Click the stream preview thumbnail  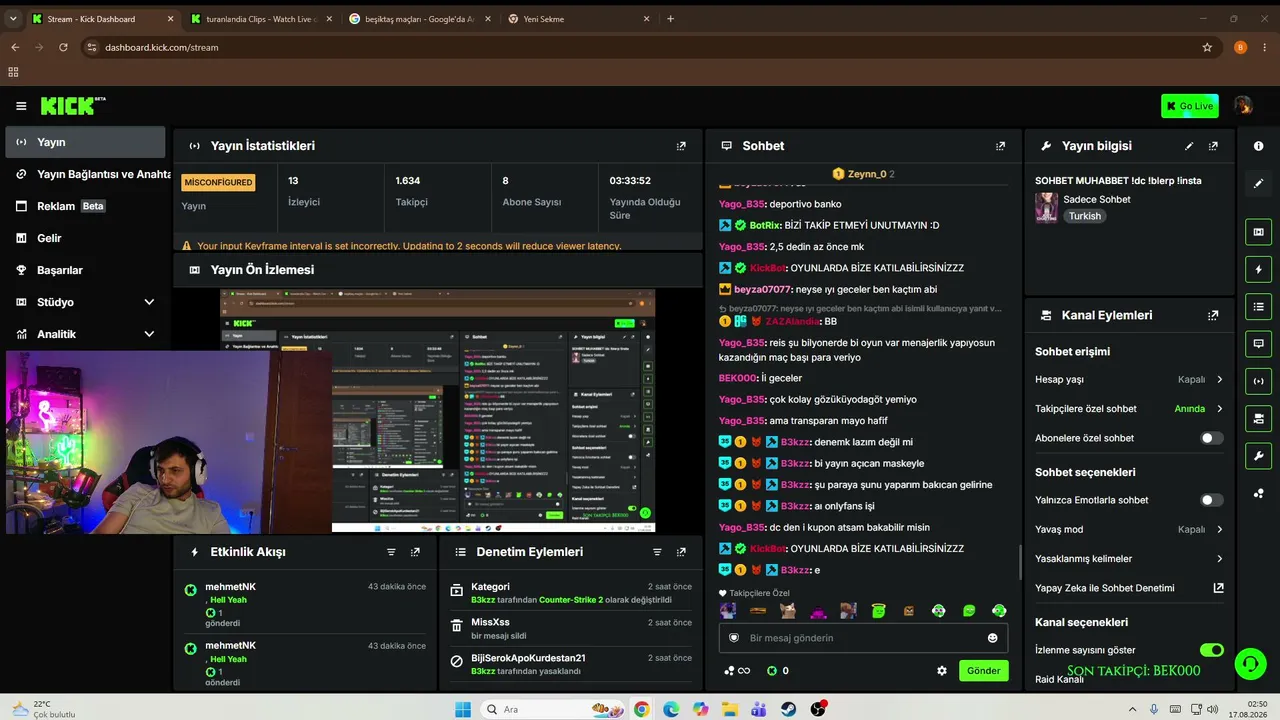pos(438,411)
